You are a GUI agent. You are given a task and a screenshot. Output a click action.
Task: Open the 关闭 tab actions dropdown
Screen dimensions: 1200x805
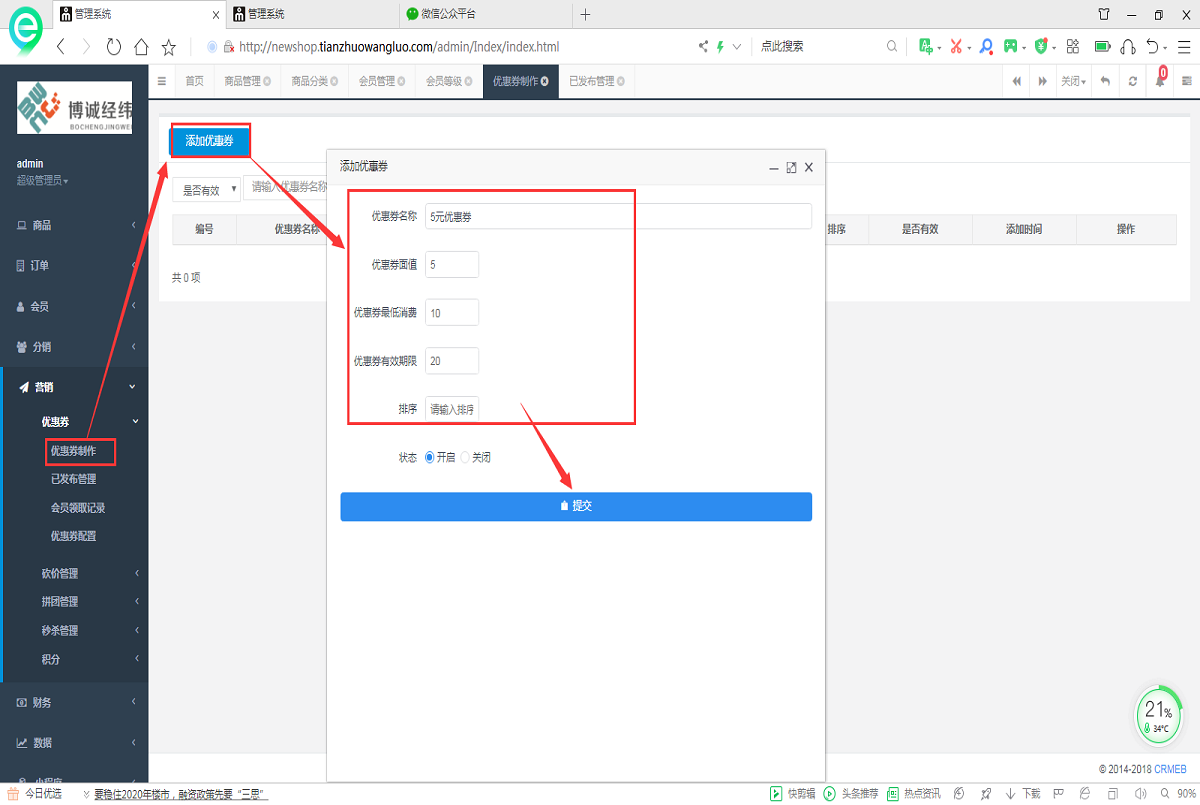coord(1074,81)
